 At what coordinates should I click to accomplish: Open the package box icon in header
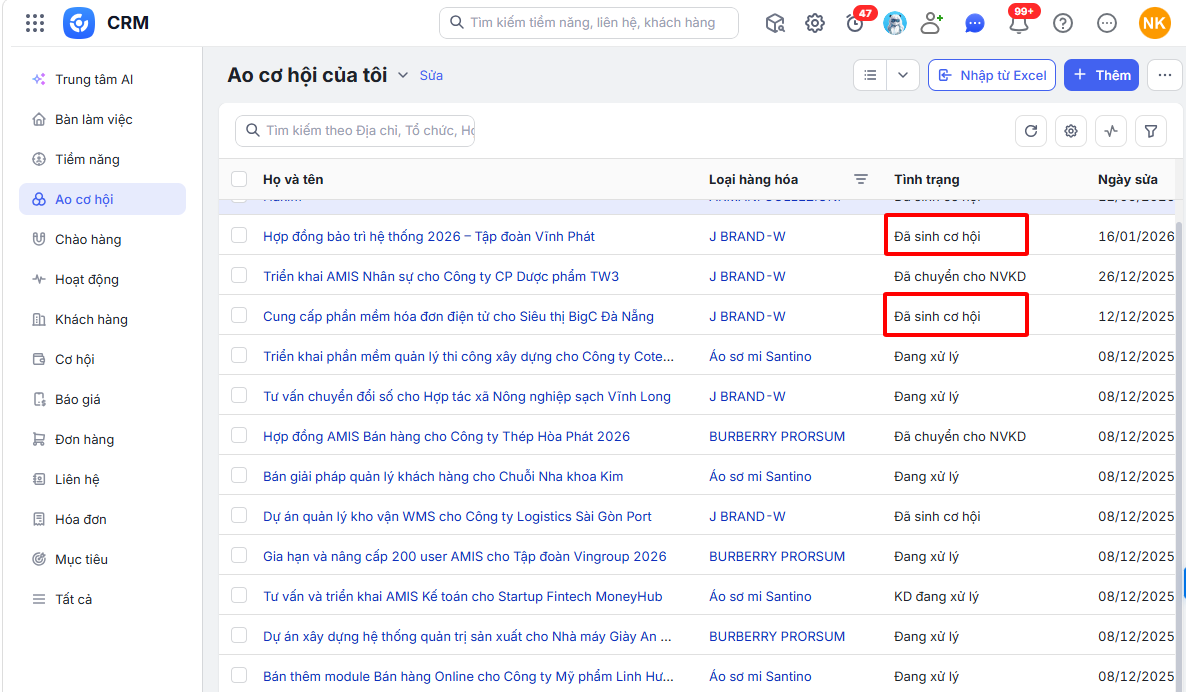coord(775,23)
